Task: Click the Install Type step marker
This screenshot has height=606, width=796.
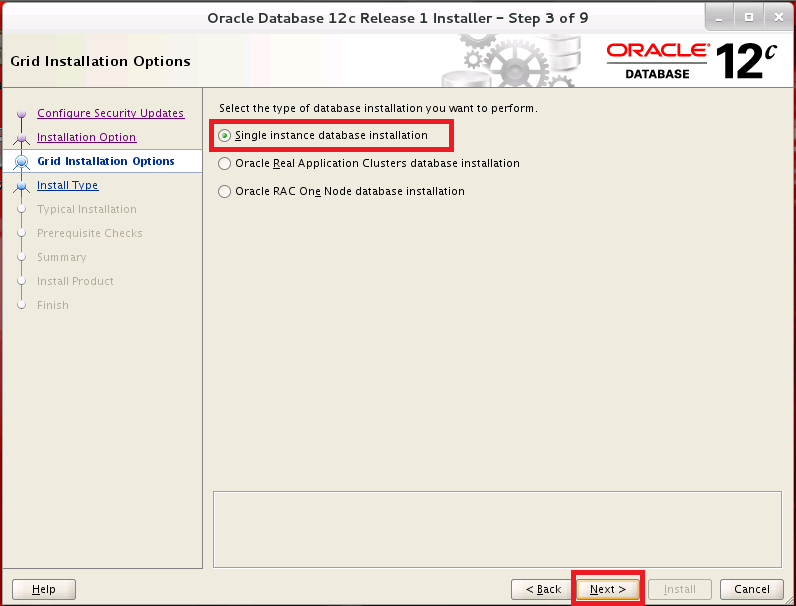Action: (x=21, y=186)
